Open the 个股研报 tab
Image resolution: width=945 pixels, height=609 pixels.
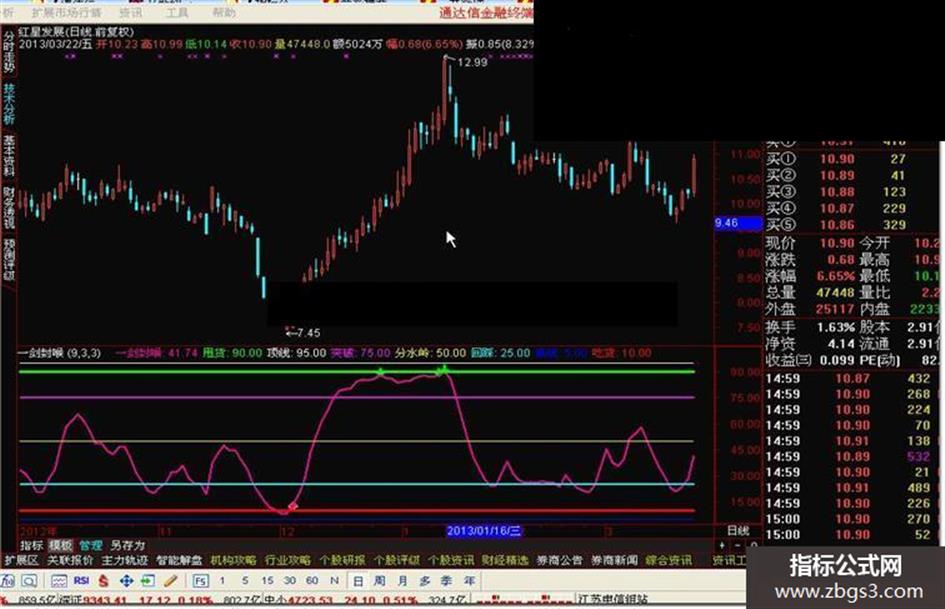pyautogui.click(x=342, y=560)
